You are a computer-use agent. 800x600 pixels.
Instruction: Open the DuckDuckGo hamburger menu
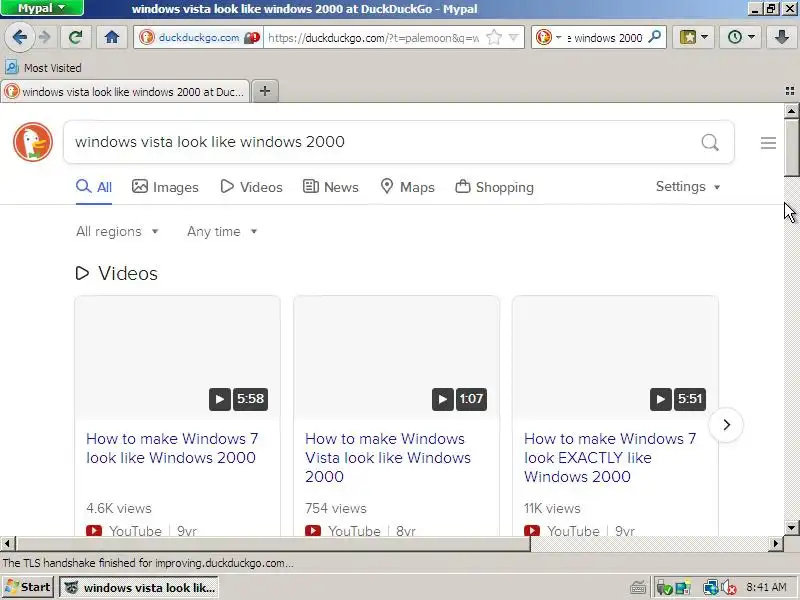coord(768,143)
